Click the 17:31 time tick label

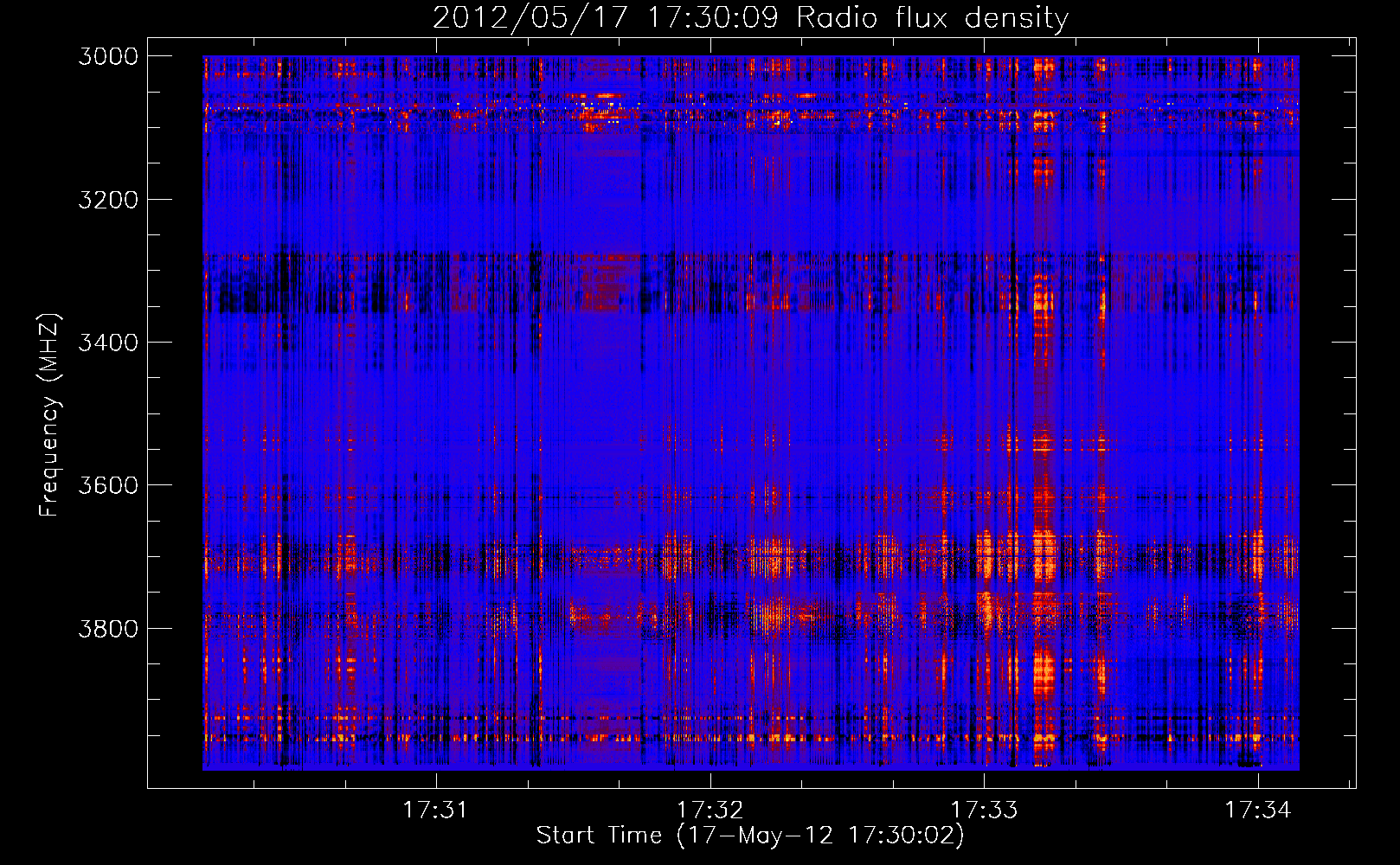pyautogui.click(x=436, y=810)
